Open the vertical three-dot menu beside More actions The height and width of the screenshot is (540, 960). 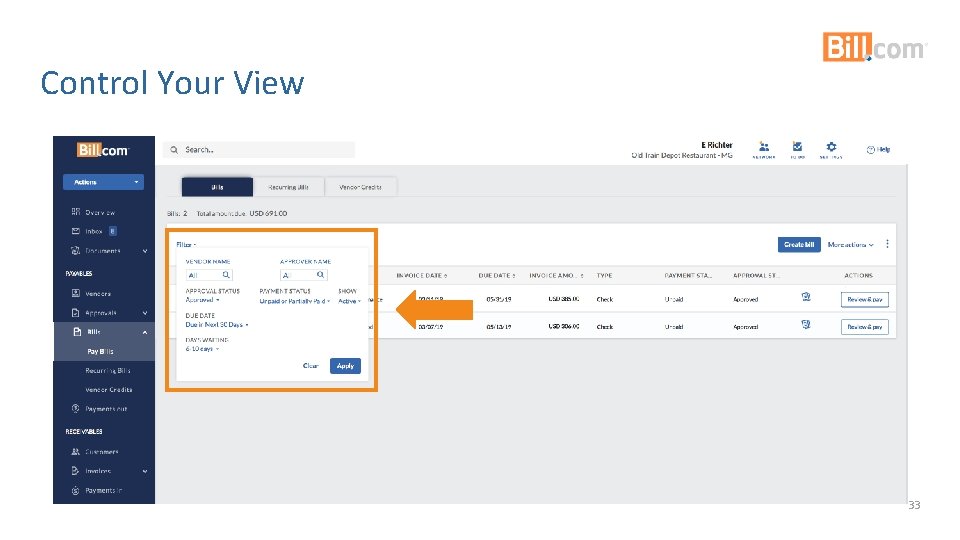pyautogui.click(x=887, y=244)
